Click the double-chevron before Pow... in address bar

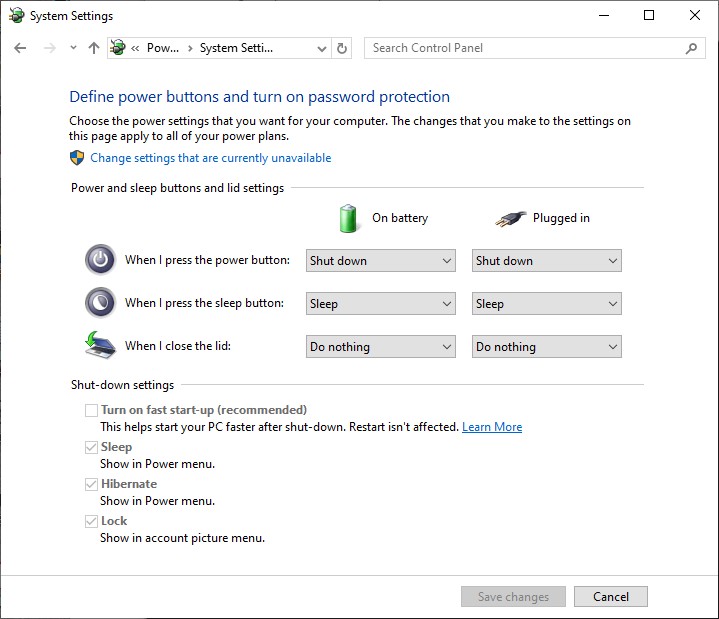click(135, 48)
